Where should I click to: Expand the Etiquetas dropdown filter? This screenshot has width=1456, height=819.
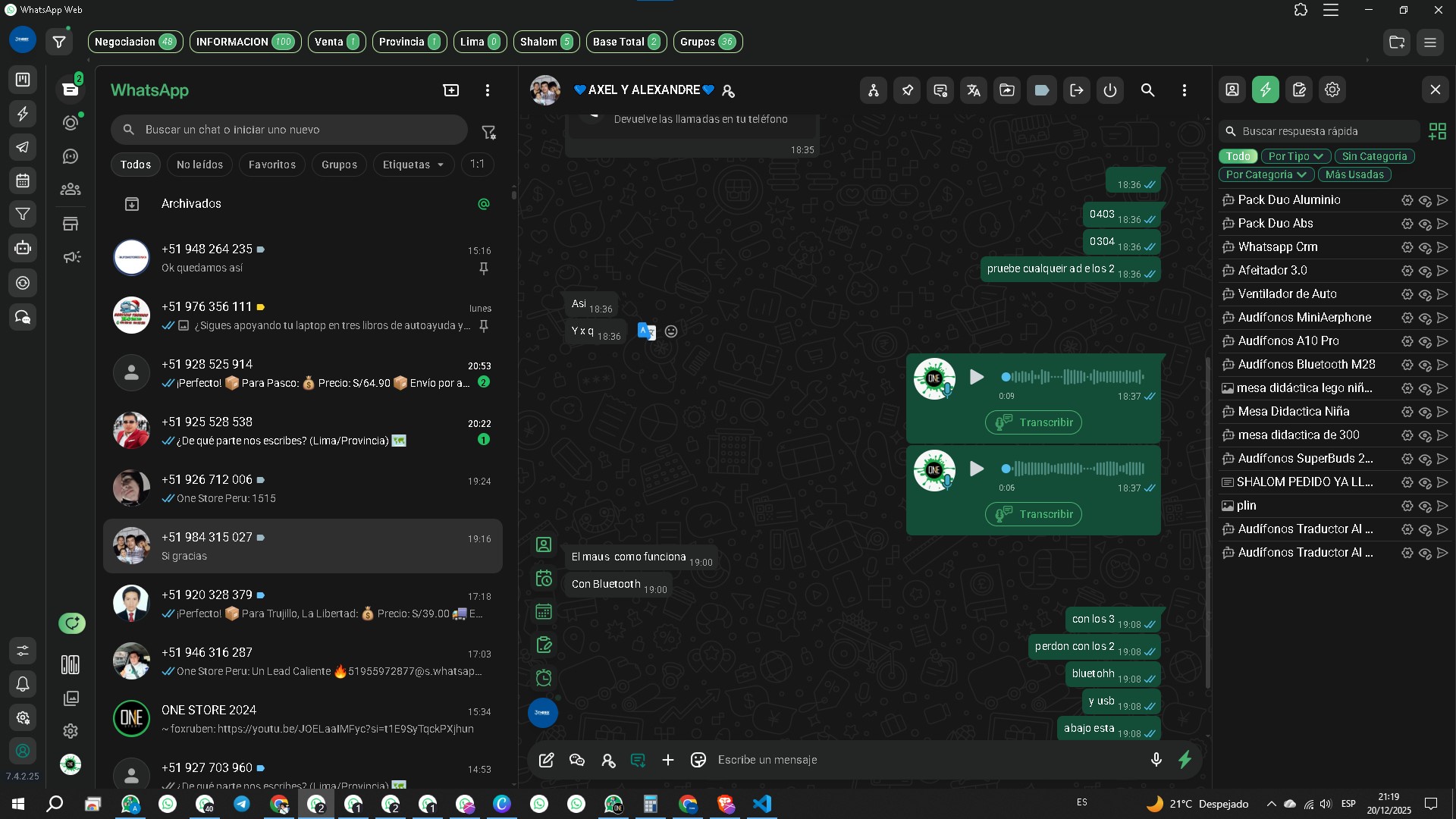[413, 165]
